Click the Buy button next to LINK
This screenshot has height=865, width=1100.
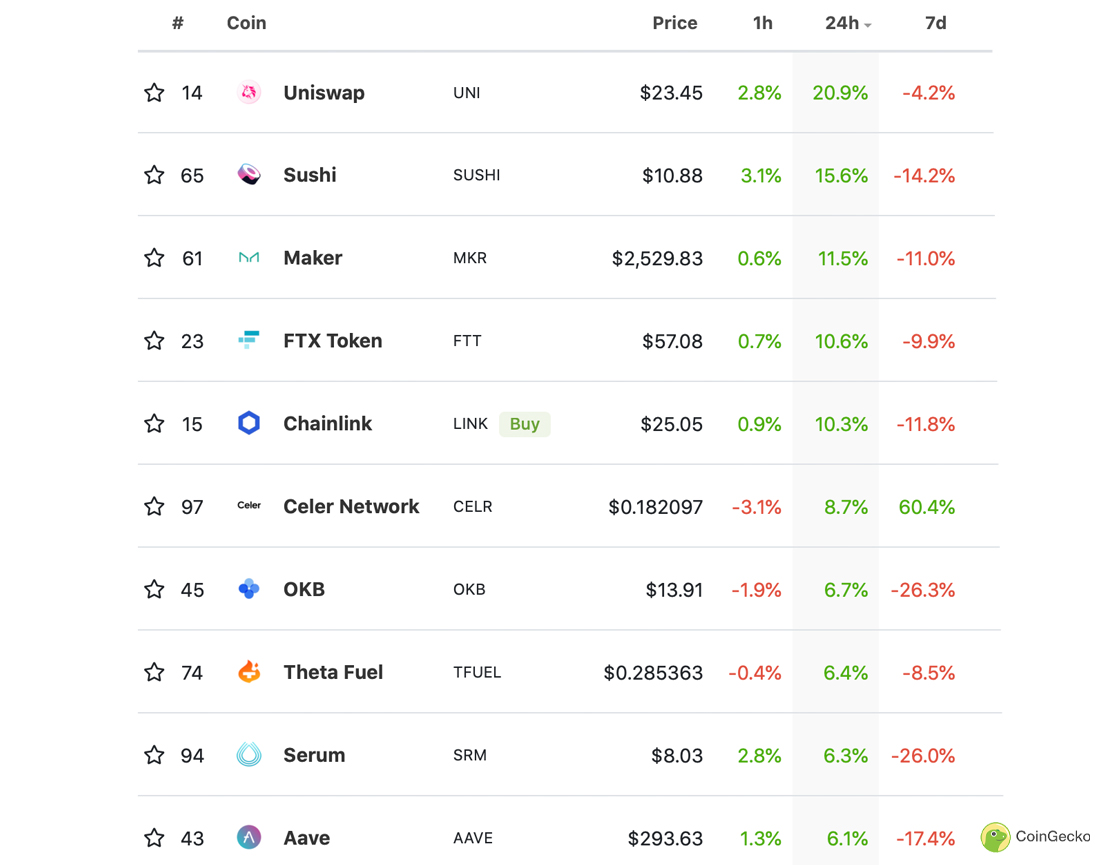point(524,424)
